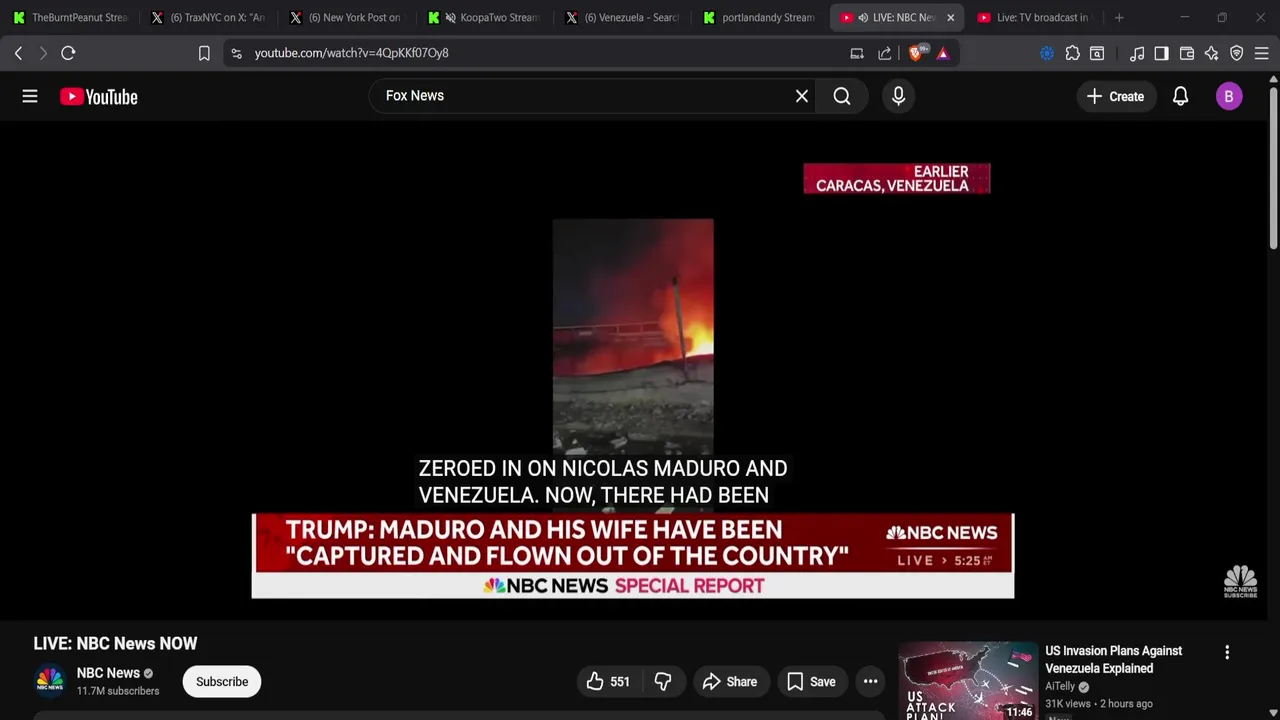Viewport: 1280px width, 720px height.
Task: Open Leo AI sparkle assistant
Action: (1212, 53)
